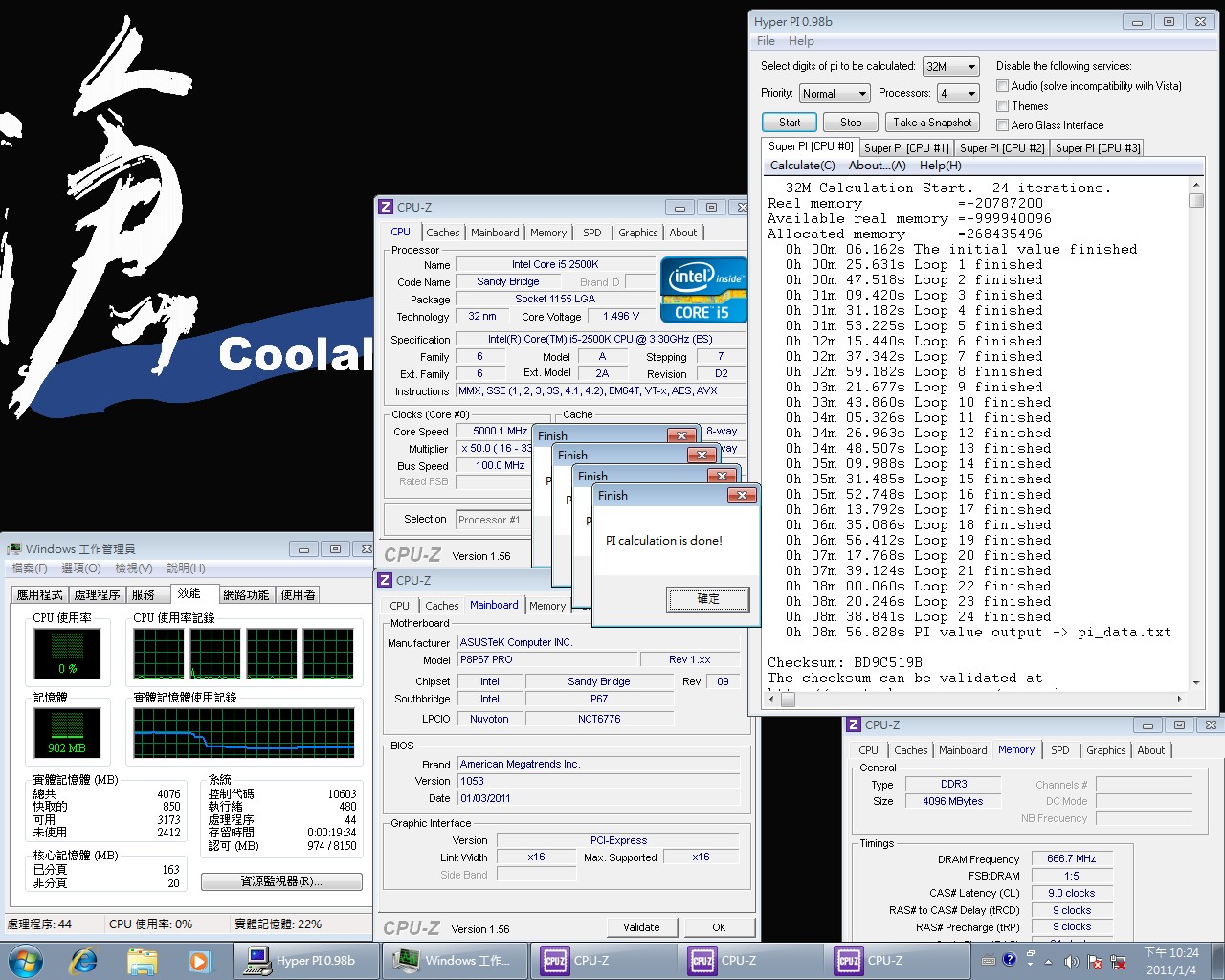Viewport: 1225px width, 980px height.
Task: Click the volume speaker tray icon
Action: [x=1071, y=961]
